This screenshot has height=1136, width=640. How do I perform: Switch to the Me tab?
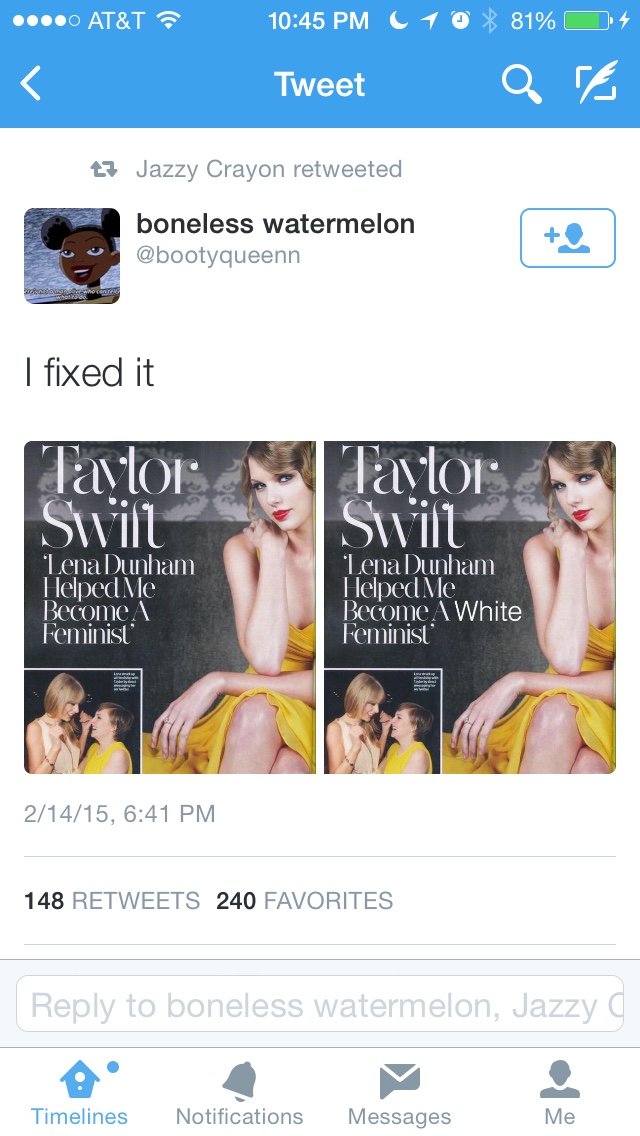(x=560, y=1093)
